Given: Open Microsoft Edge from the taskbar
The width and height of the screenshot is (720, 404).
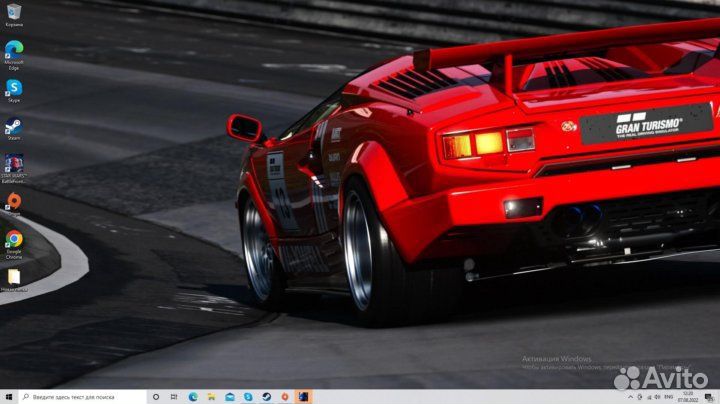Looking at the screenshot, I should pyautogui.click(x=194, y=397).
